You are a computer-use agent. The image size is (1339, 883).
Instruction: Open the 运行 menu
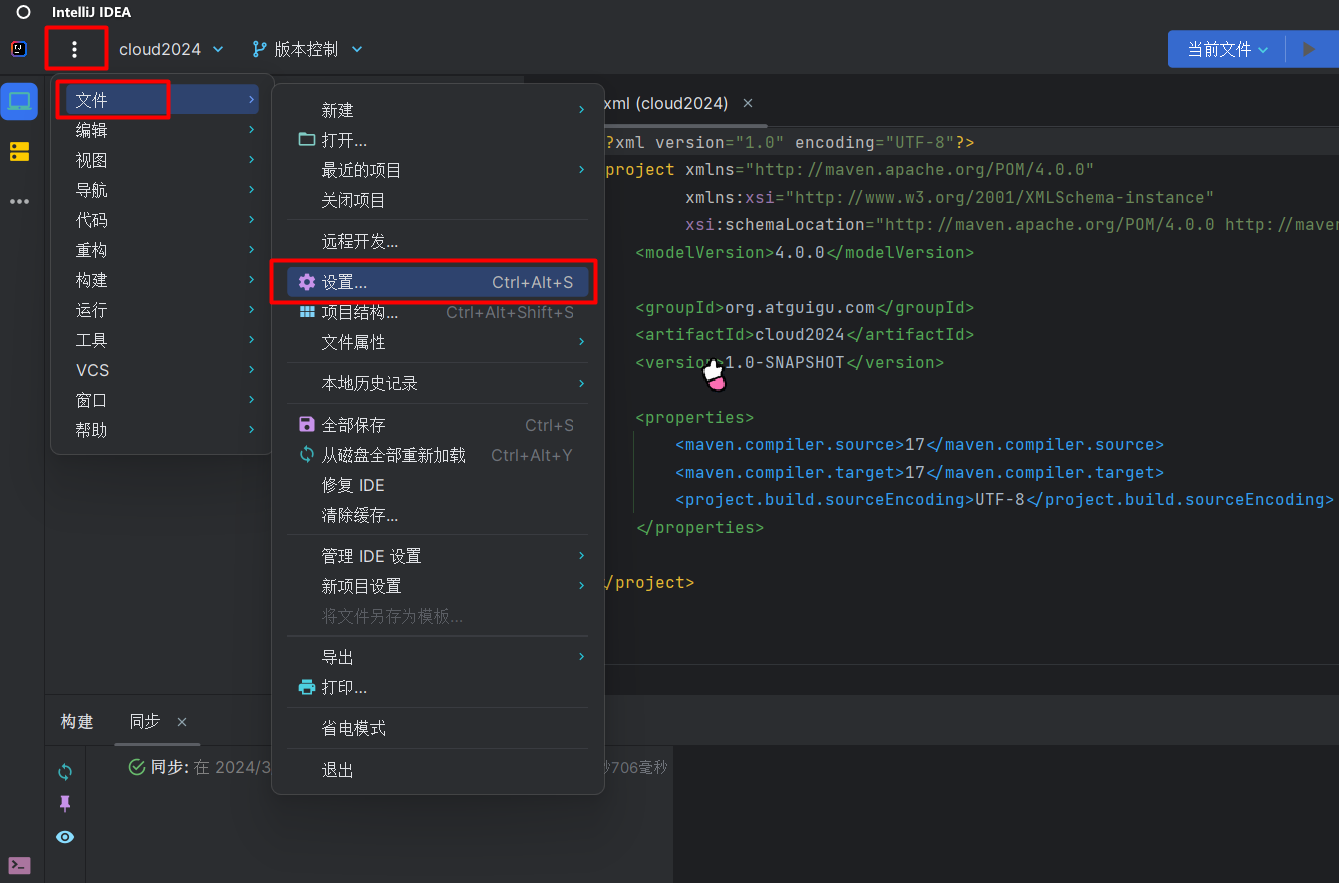(x=162, y=310)
